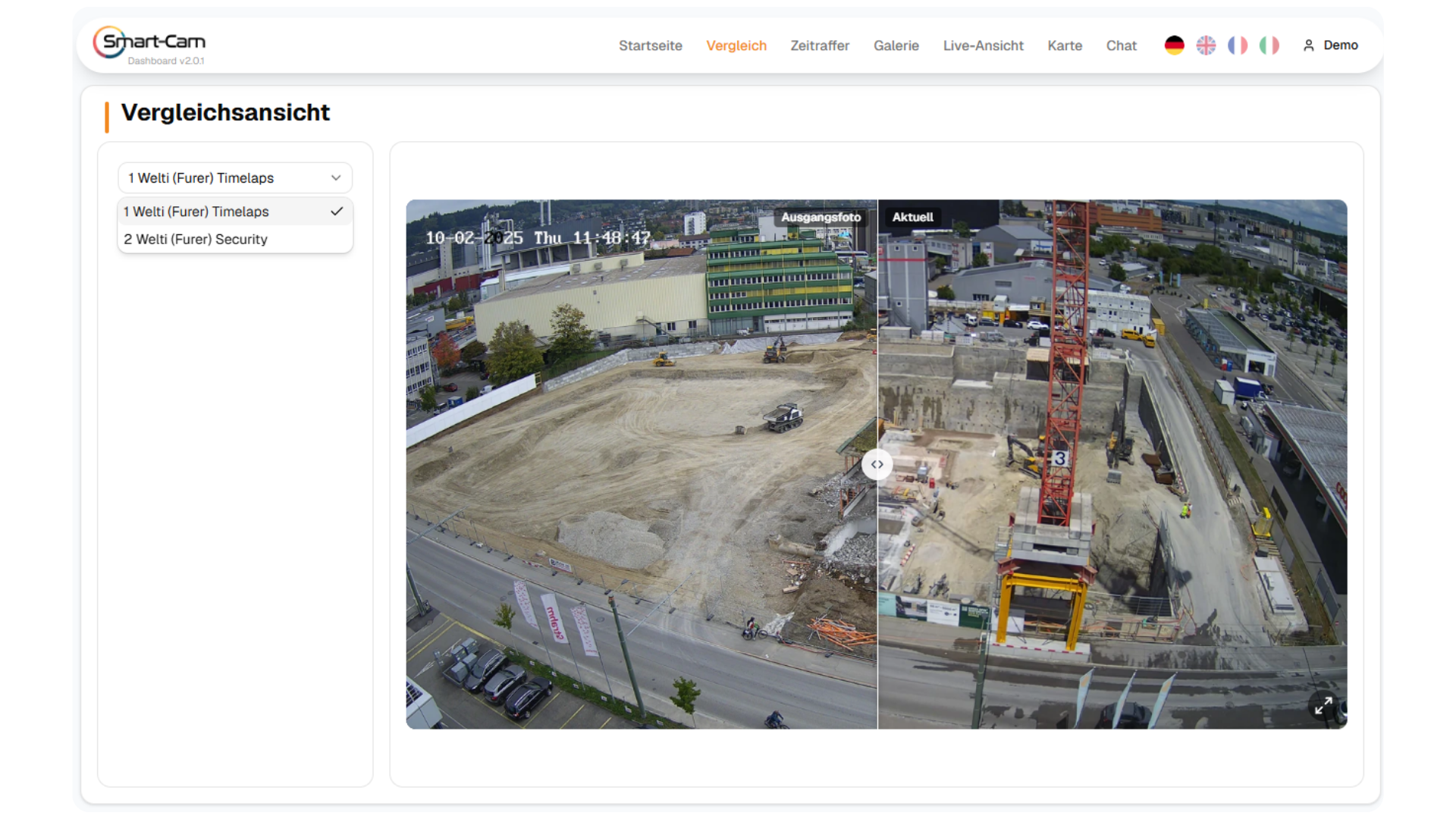Click the Aktuell image label
Image resolution: width=1456 pixels, height=819 pixels.
[x=913, y=217]
